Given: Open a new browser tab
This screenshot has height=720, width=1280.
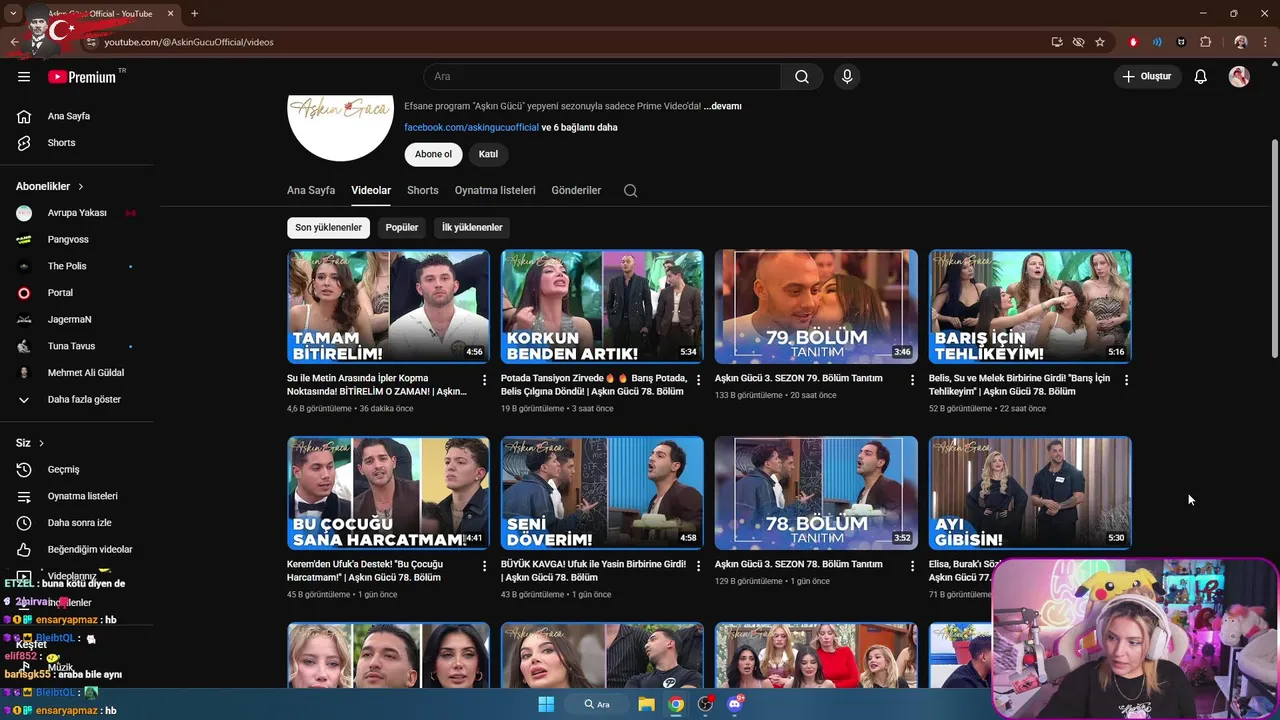Looking at the screenshot, I should pos(194,13).
